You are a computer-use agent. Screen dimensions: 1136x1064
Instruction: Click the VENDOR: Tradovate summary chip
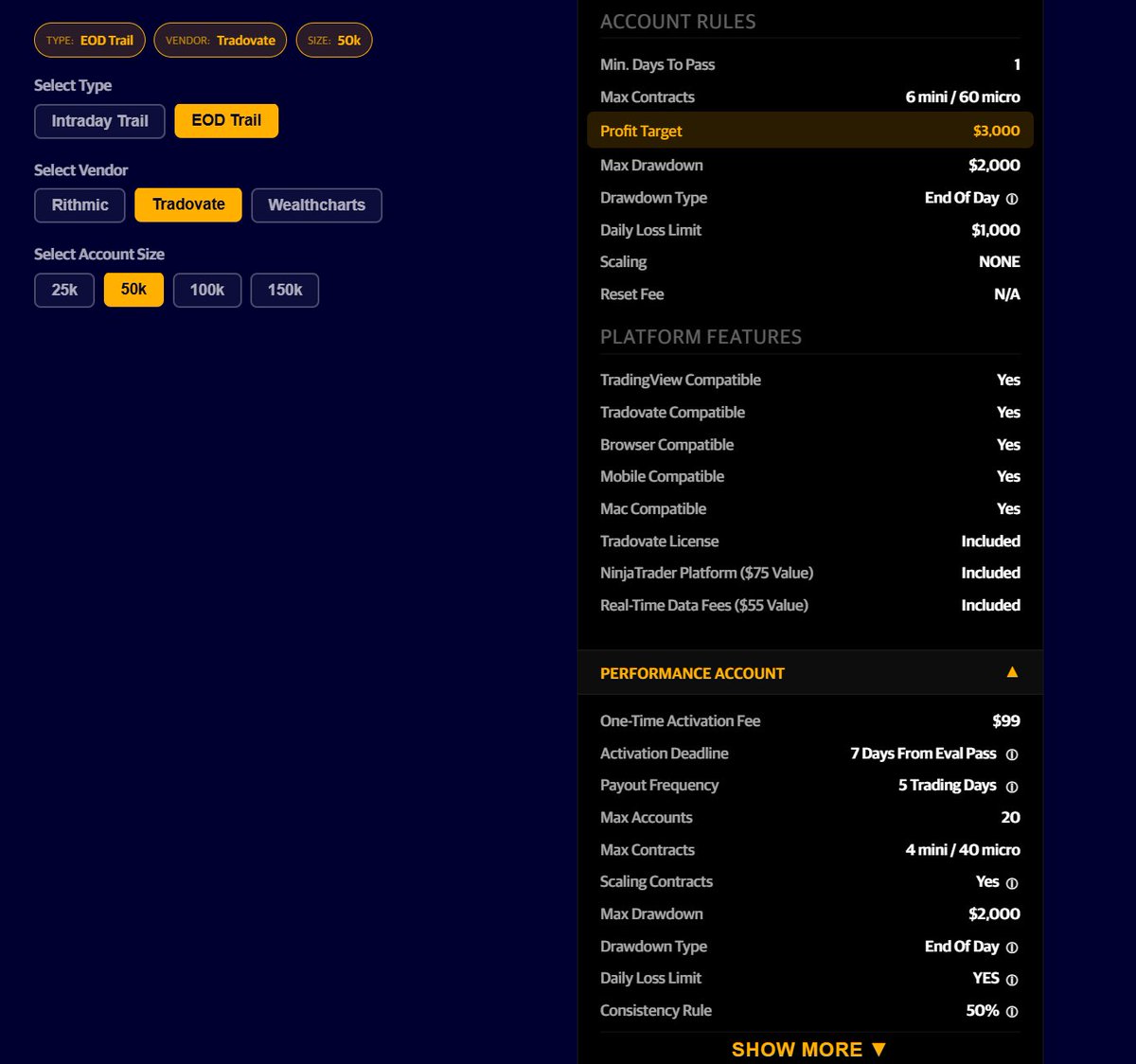[221, 40]
